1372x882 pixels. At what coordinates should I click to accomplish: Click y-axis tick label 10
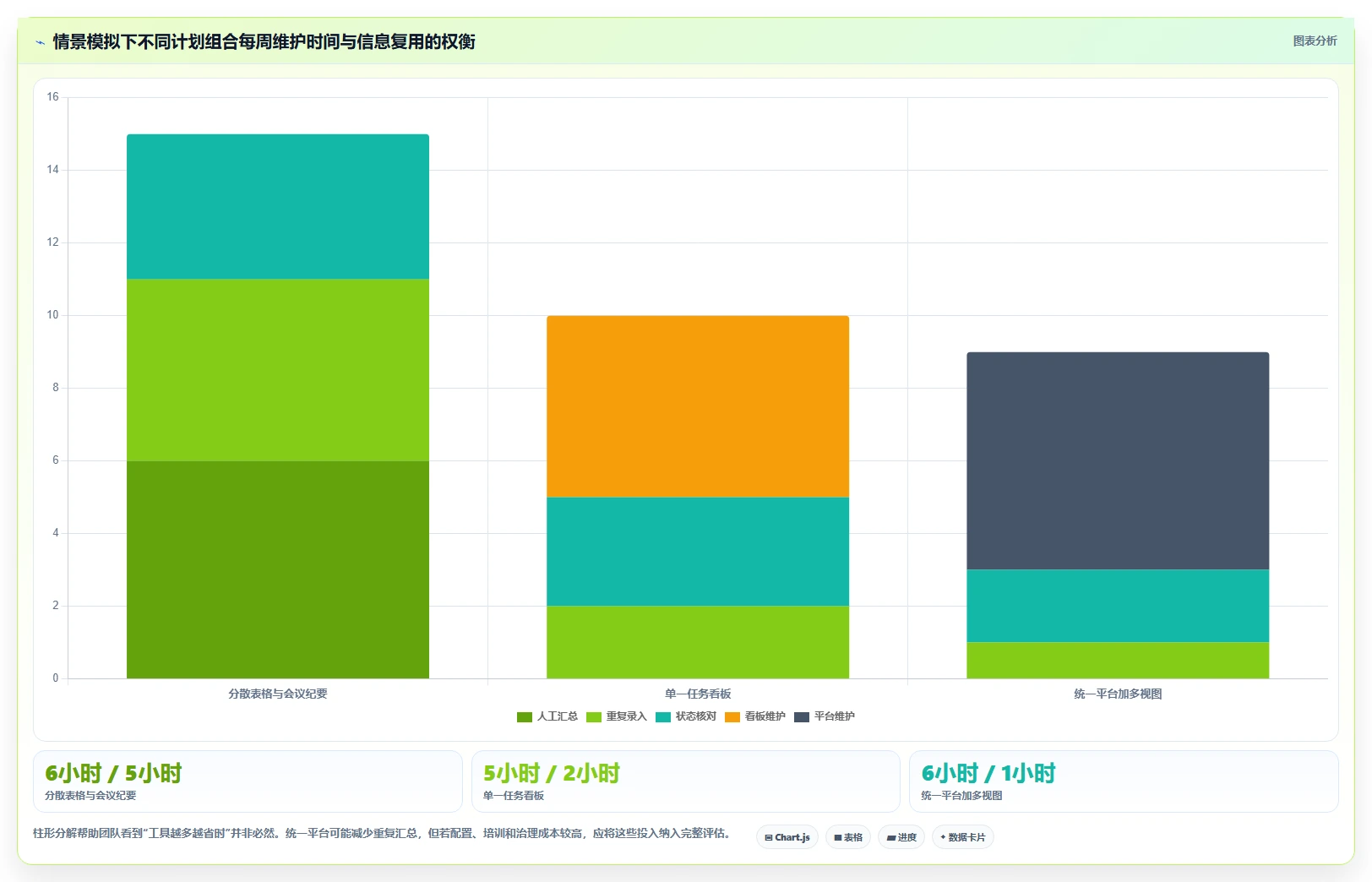pos(52,315)
